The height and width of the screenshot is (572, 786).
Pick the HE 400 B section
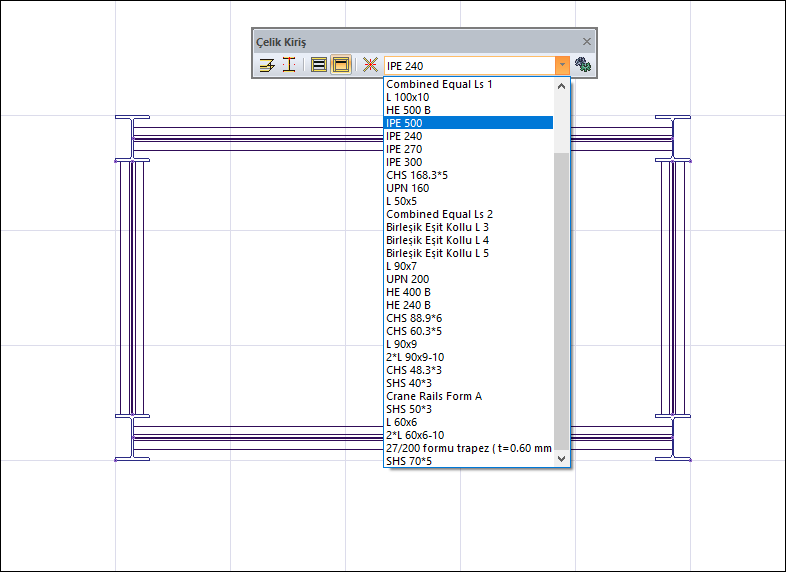pyautogui.click(x=467, y=292)
